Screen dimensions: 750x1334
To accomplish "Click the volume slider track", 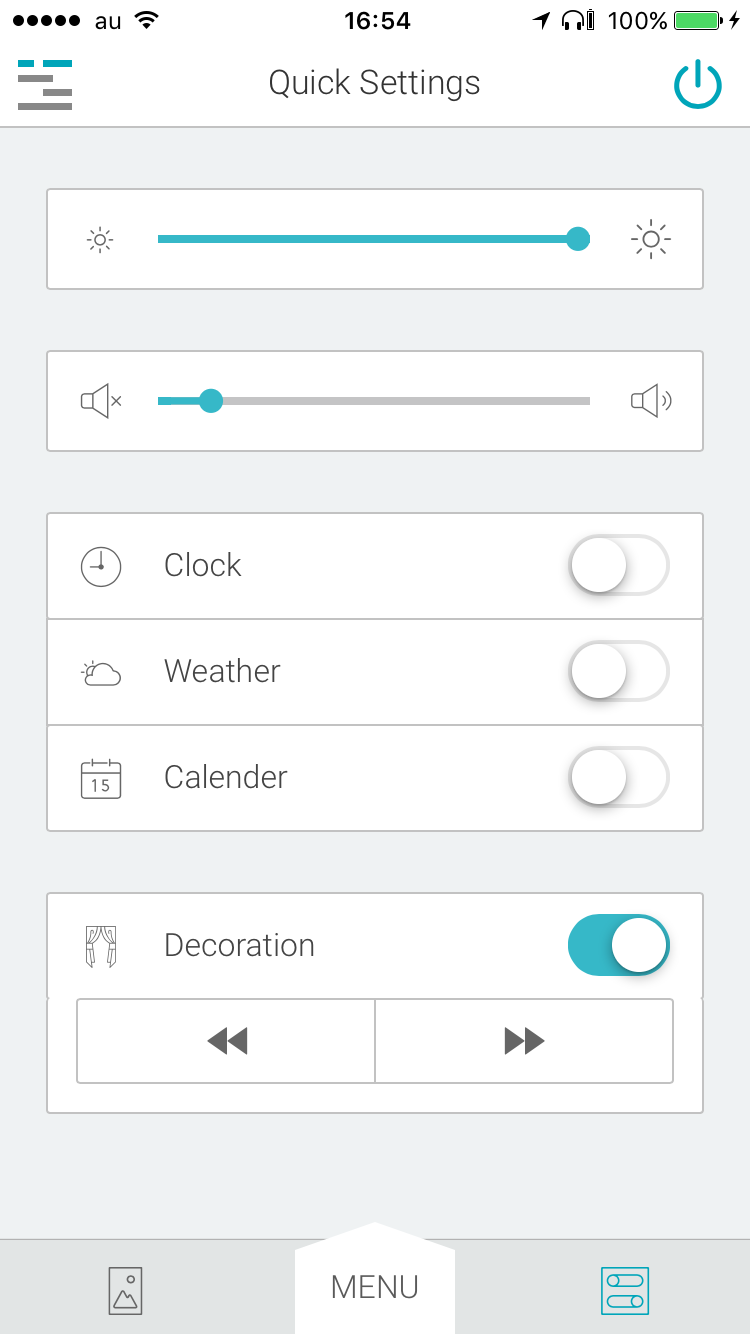I will point(400,401).
